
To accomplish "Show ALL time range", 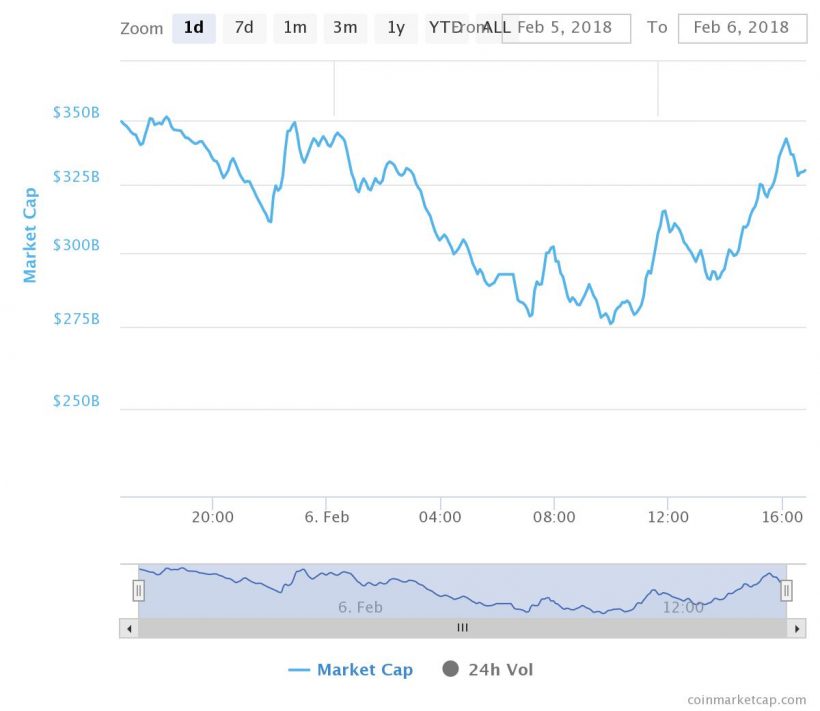I will (x=497, y=28).
